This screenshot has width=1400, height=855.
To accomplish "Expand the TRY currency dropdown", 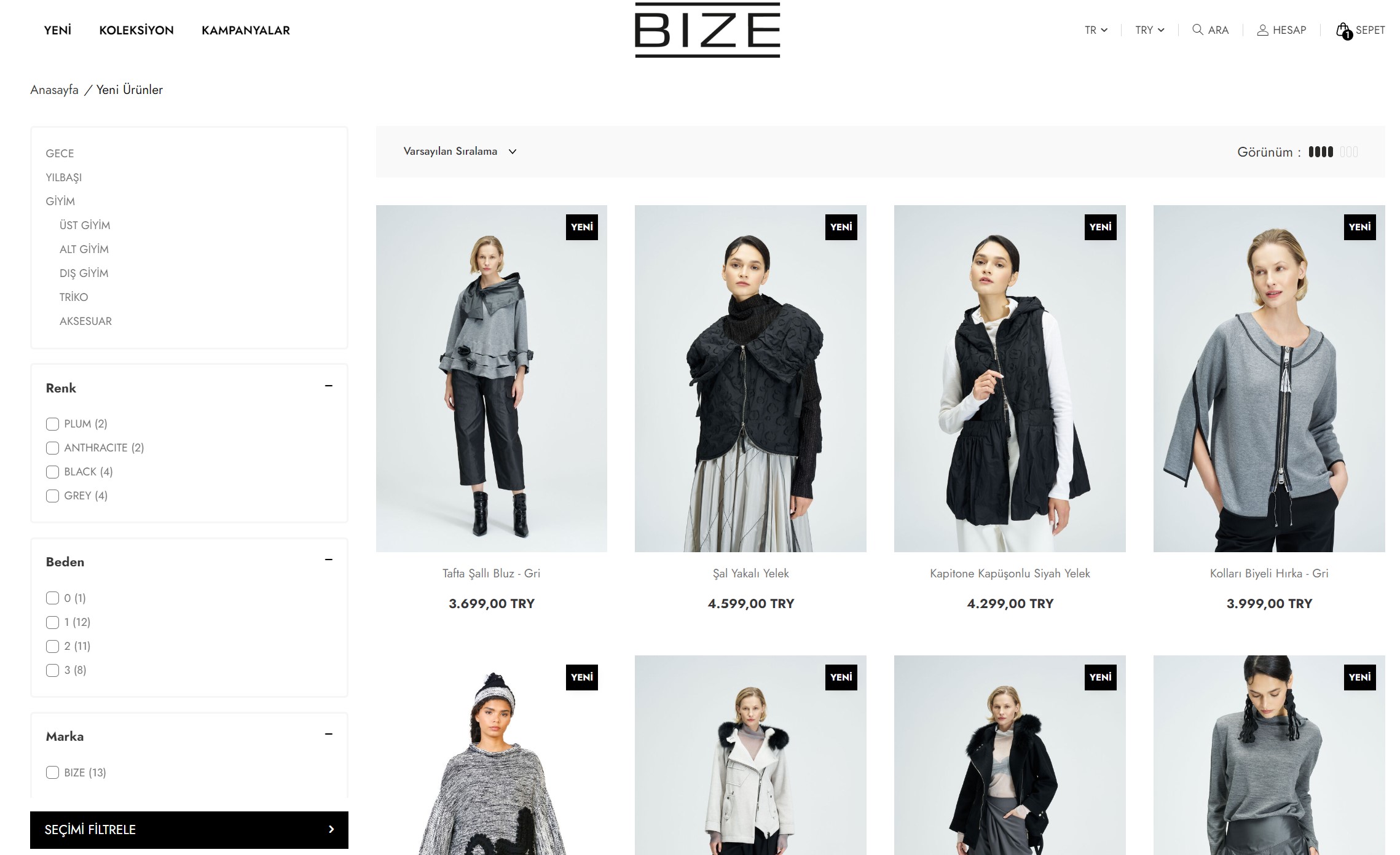I will (x=1150, y=30).
